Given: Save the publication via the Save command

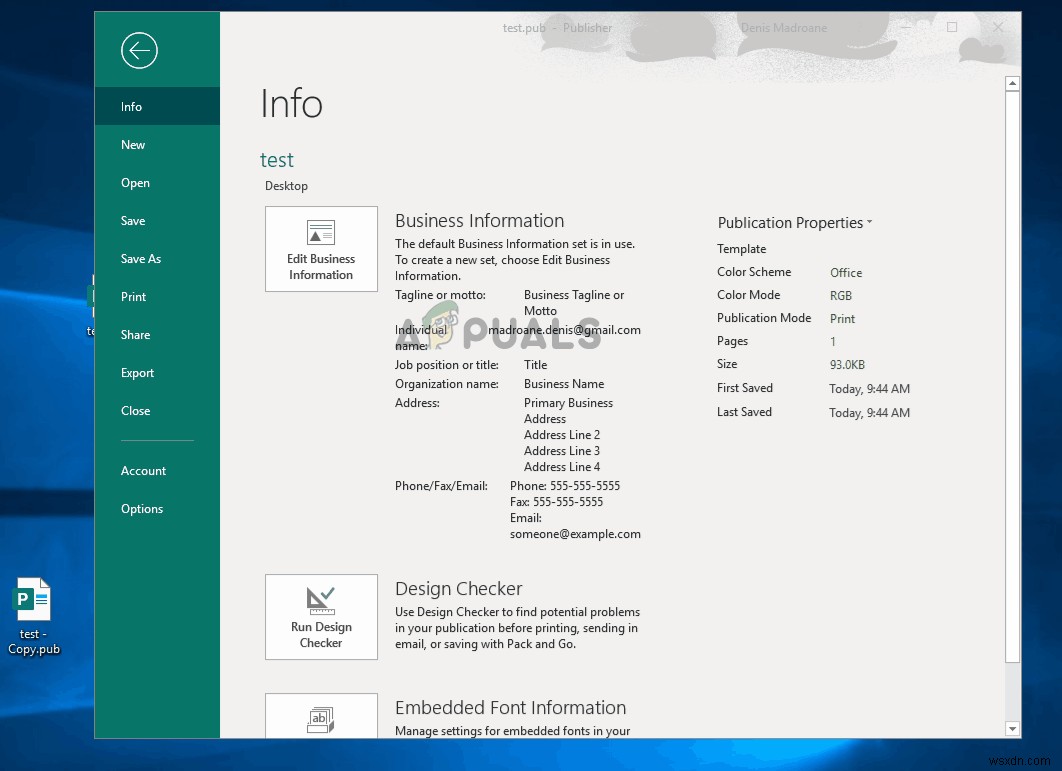Looking at the screenshot, I should (x=134, y=220).
